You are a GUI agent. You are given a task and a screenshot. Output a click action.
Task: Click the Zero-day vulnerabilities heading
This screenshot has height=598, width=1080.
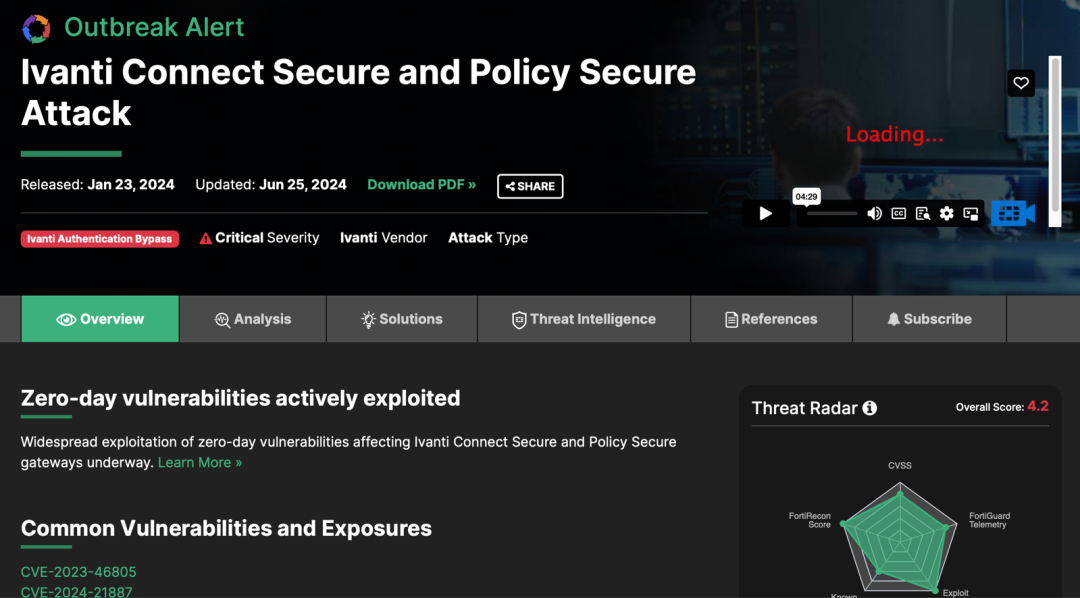[240, 398]
